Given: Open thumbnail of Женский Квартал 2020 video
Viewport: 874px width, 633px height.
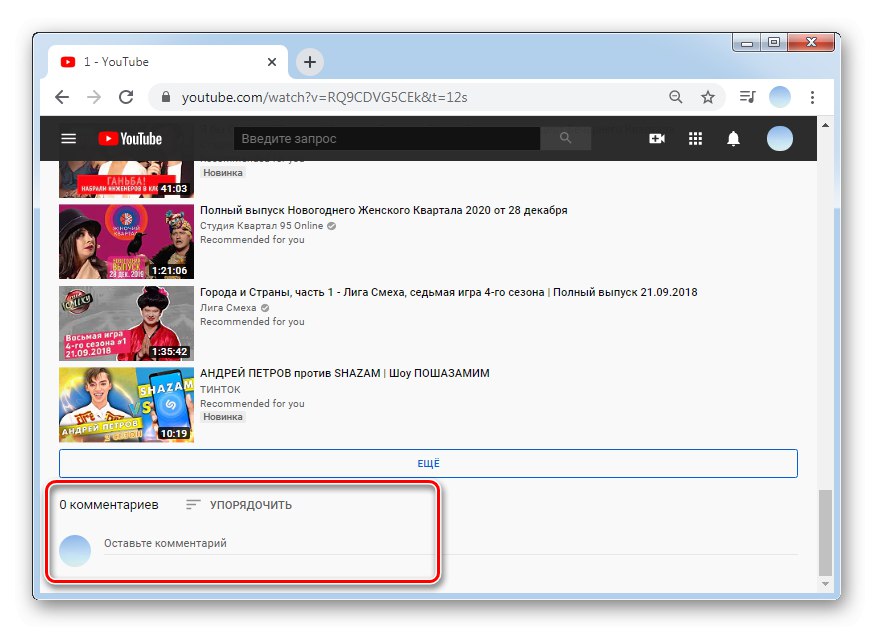Looking at the screenshot, I should coord(127,241).
